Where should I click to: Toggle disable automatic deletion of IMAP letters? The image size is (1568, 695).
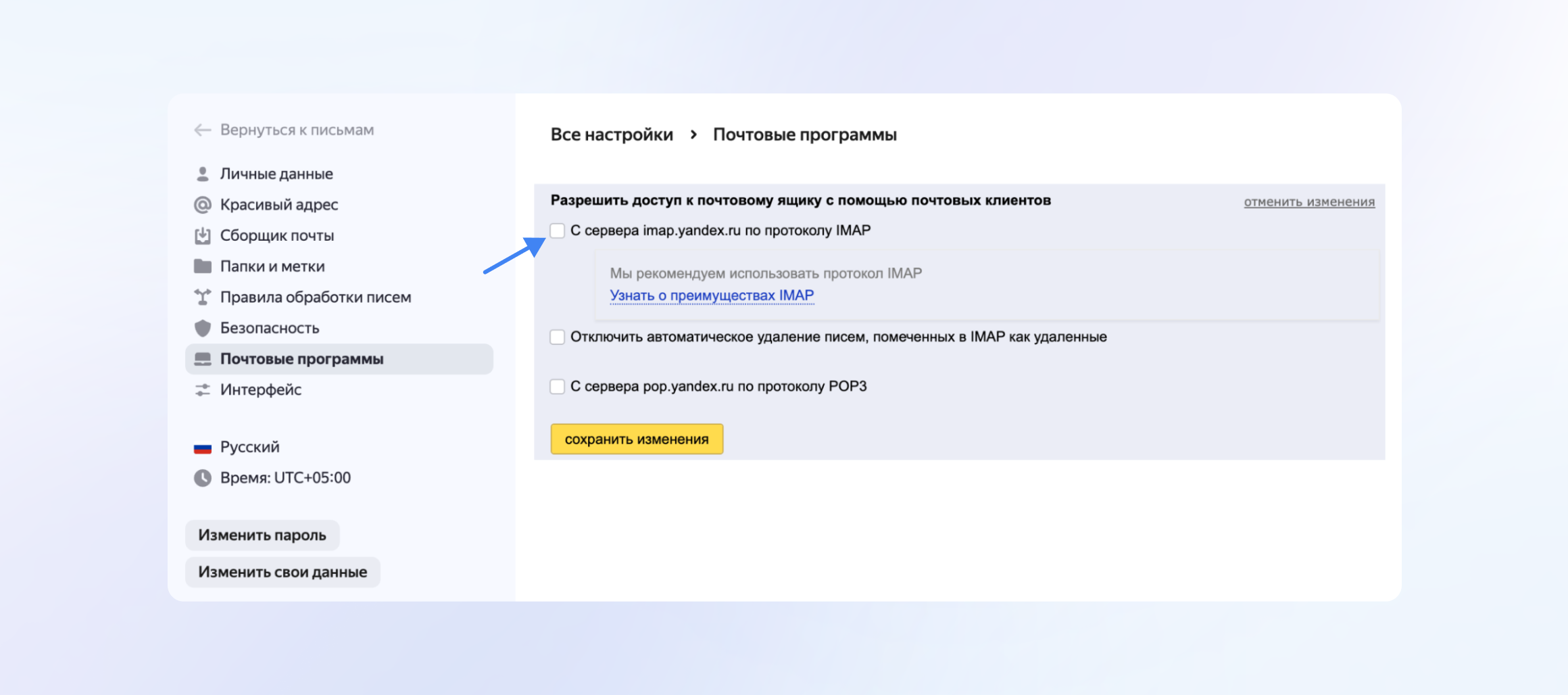pyautogui.click(x=557, y=337)
